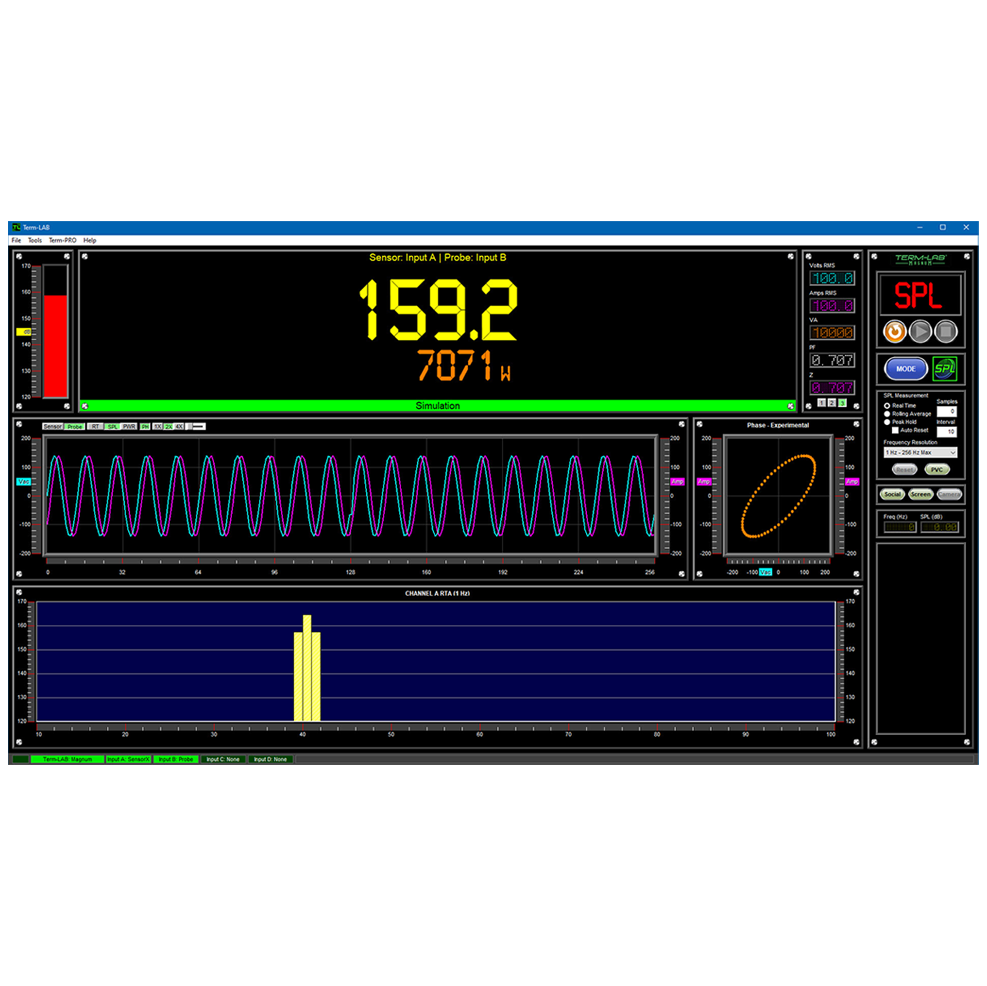Enable Peak Hold measurement mode
This screenshot has width=987, height=986.
[888, 422]
